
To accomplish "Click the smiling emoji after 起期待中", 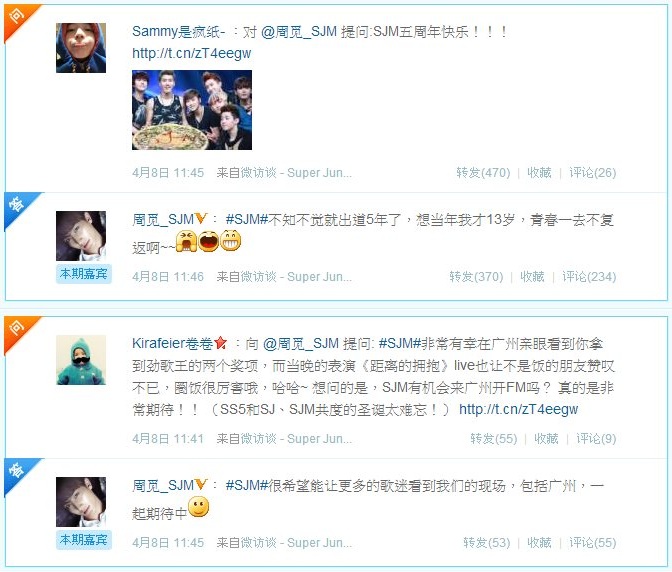I will 198,507.
